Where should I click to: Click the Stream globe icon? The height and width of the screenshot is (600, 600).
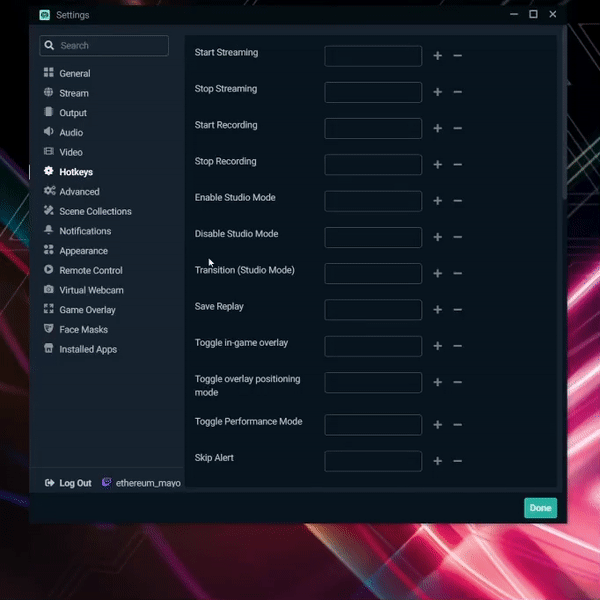click(49, 92)
